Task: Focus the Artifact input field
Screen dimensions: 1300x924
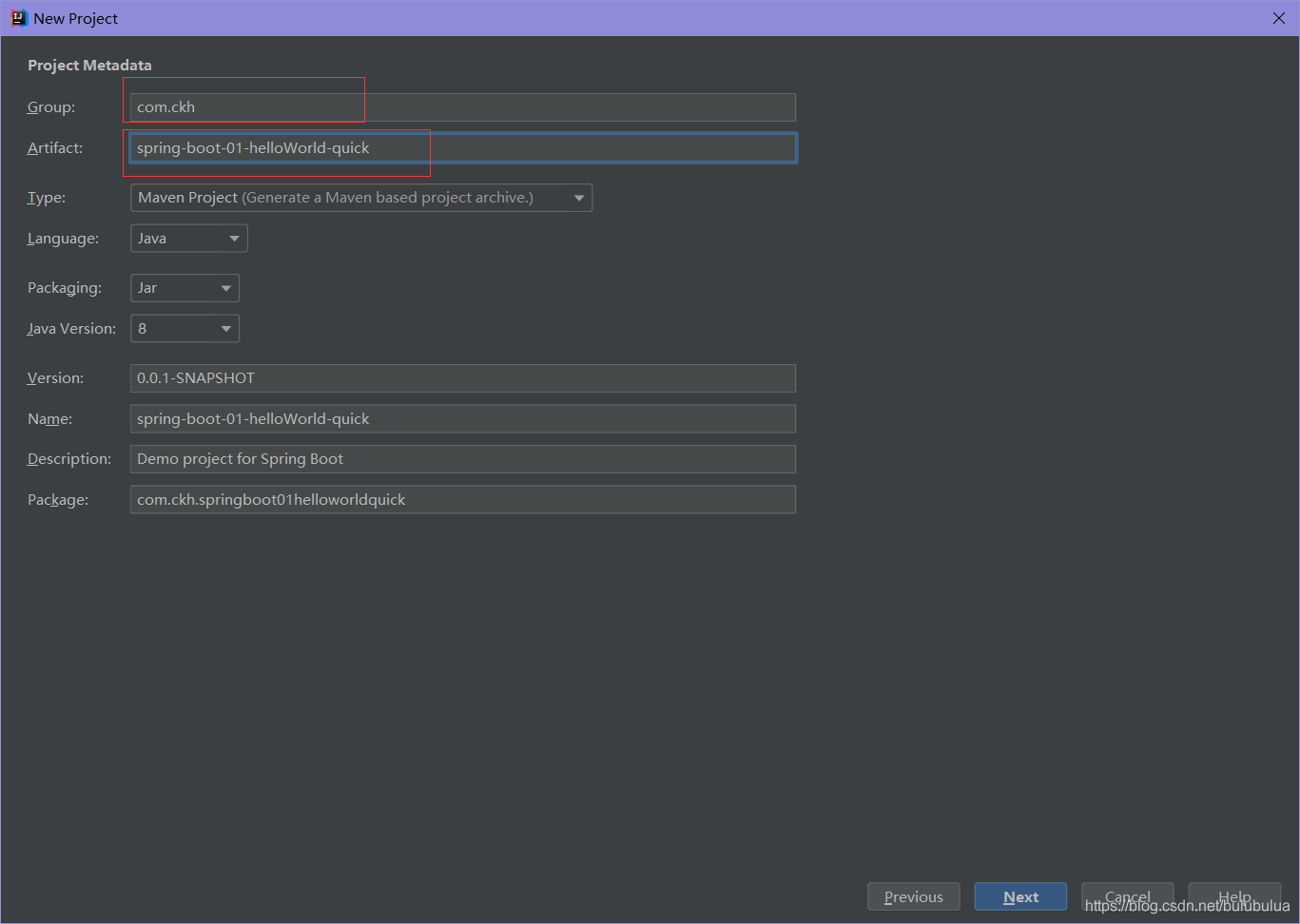Action: [x=462, y=148]
